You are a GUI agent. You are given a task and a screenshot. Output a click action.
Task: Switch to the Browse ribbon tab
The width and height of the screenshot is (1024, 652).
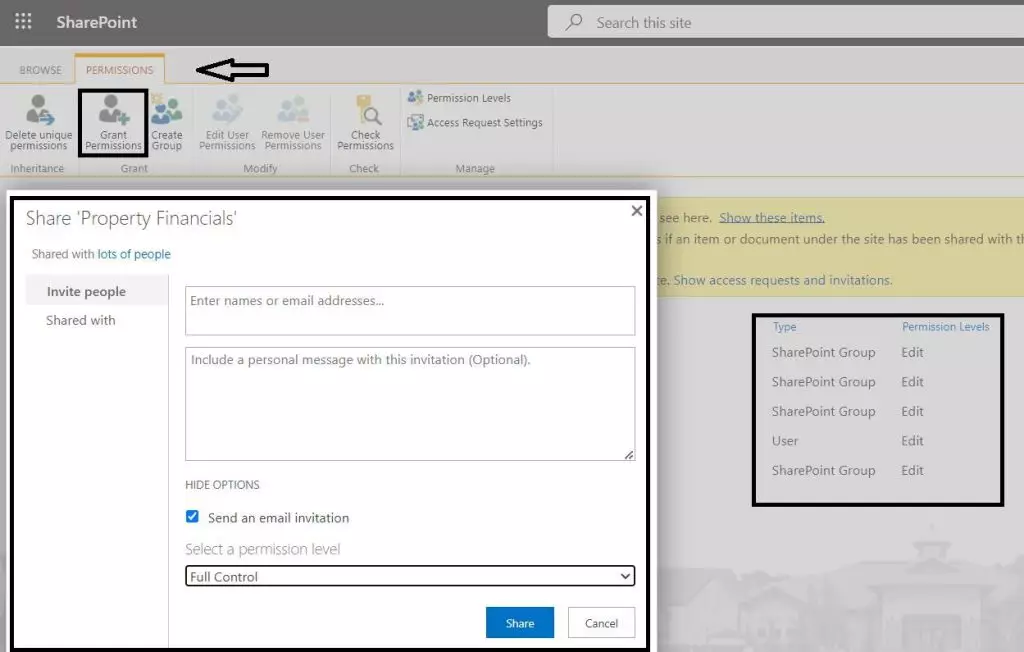(x=41, y=70)
